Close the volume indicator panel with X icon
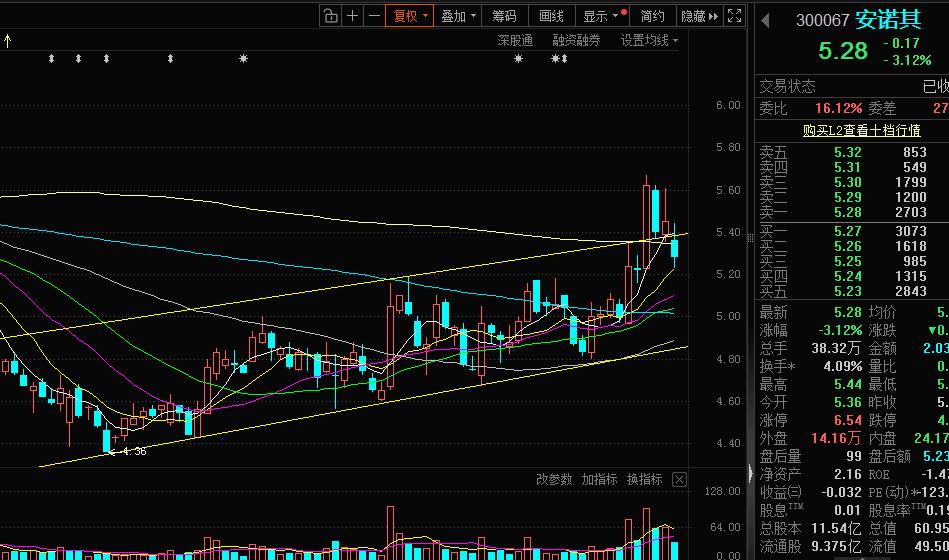 pyautogui.click(x=679, y=480)
